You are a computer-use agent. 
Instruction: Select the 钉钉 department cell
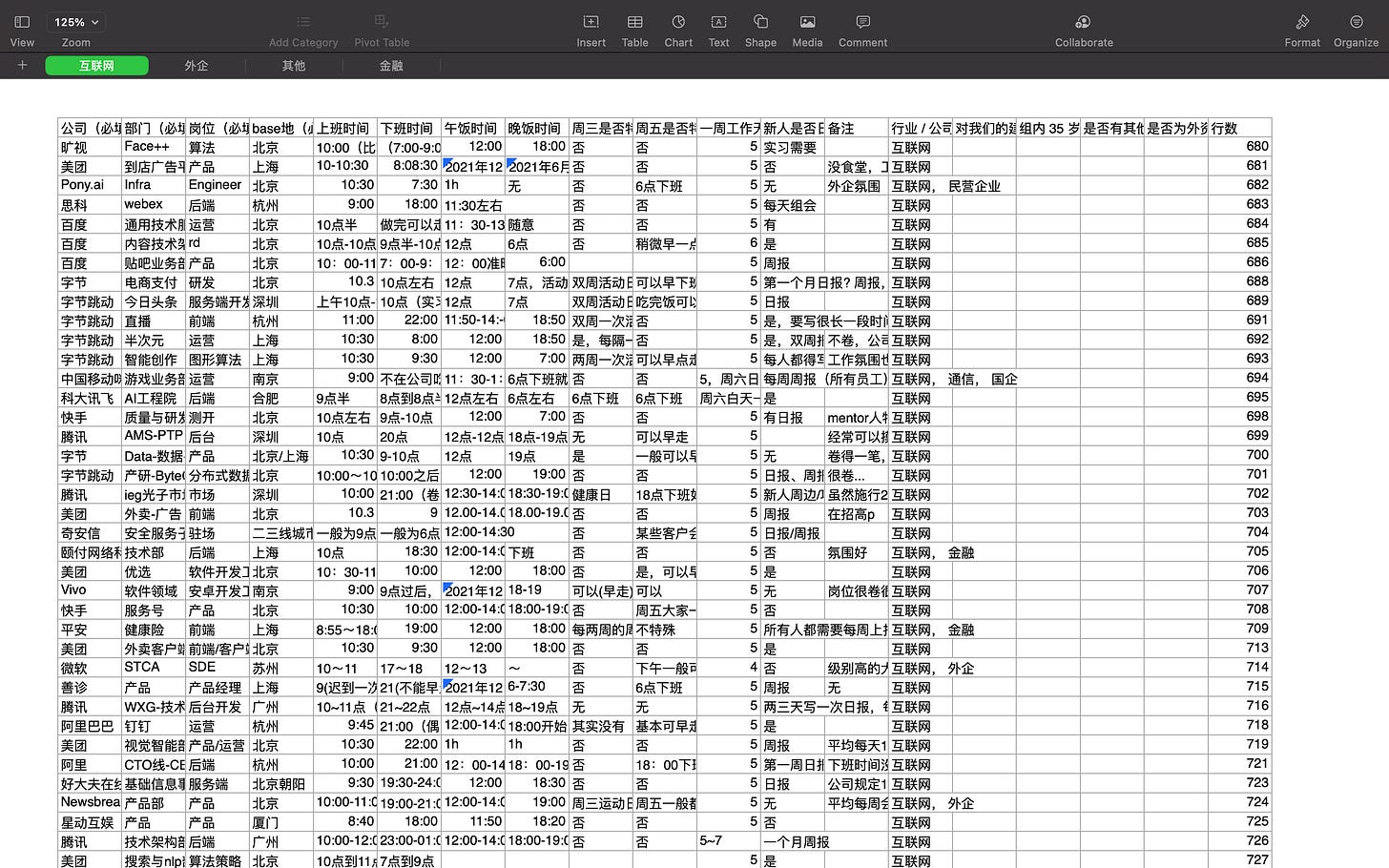point(154,726)
